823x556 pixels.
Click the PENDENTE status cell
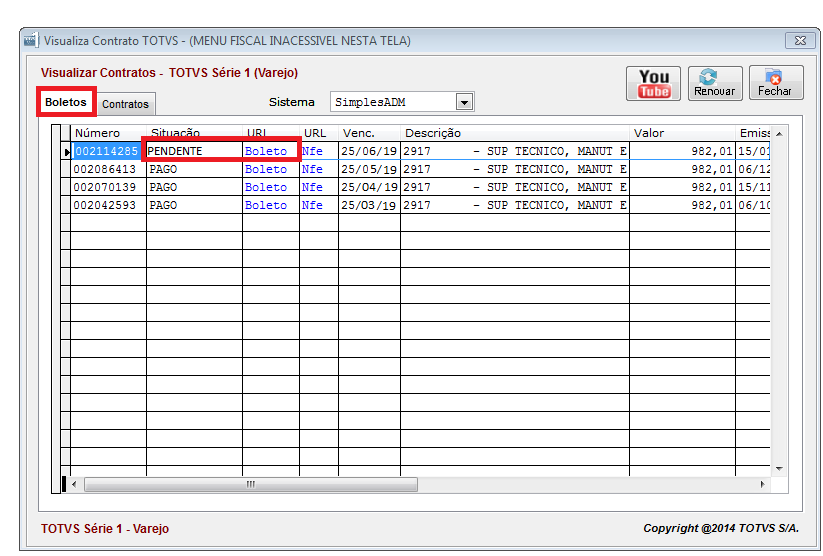(x=194, y=151)
